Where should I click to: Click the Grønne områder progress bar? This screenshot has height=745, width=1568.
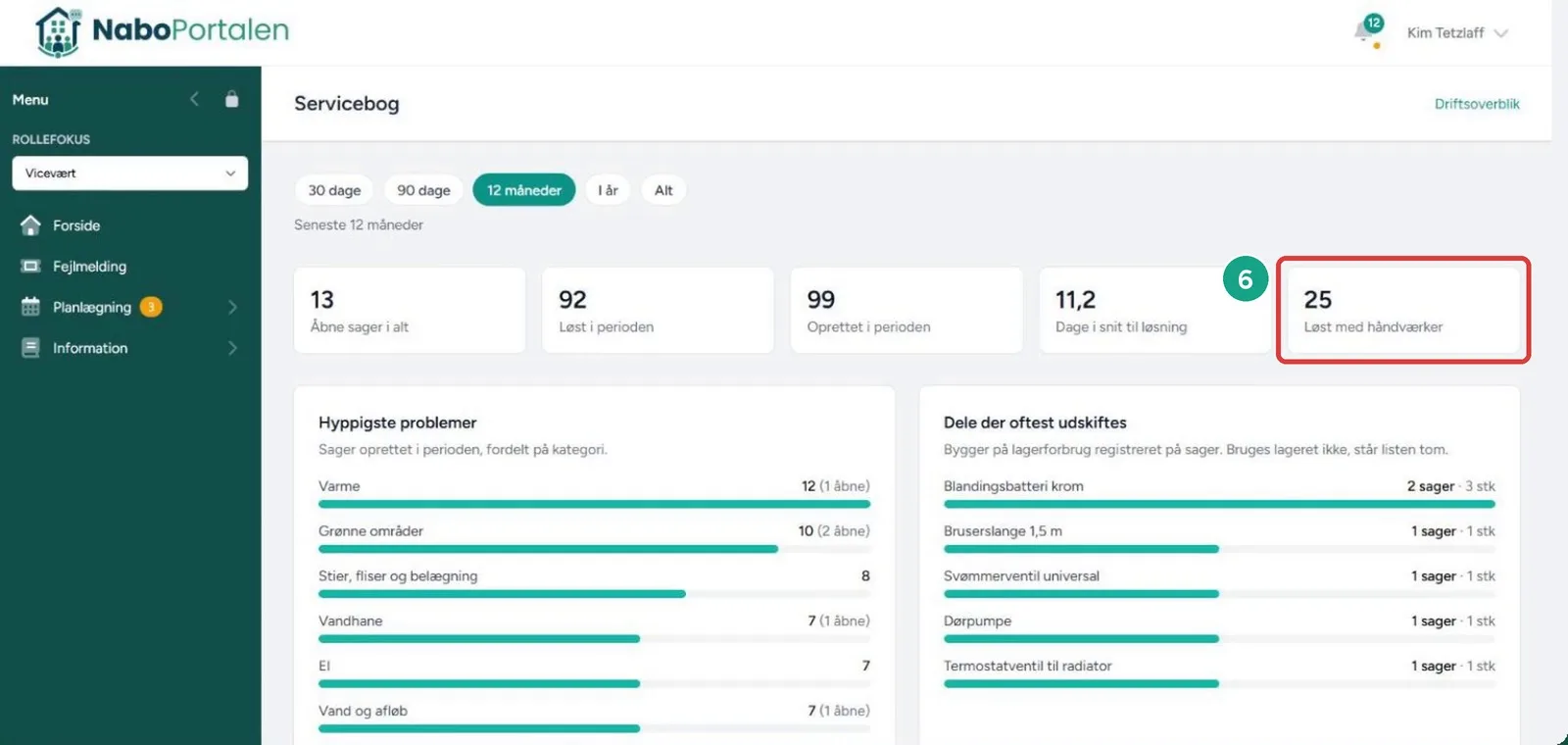[x=594, y=549]
